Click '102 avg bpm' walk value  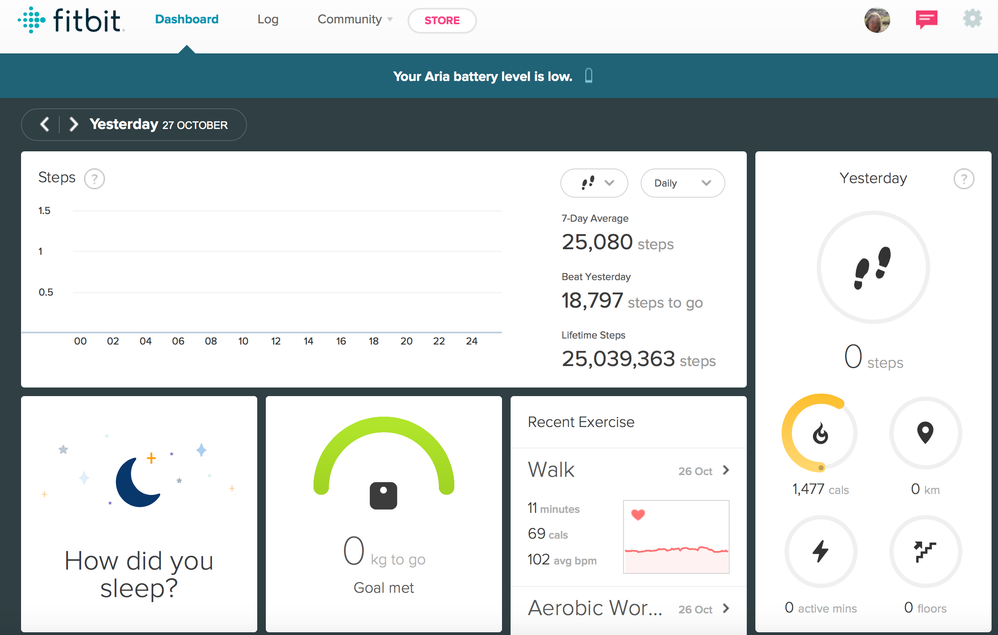tap(562, 560)
